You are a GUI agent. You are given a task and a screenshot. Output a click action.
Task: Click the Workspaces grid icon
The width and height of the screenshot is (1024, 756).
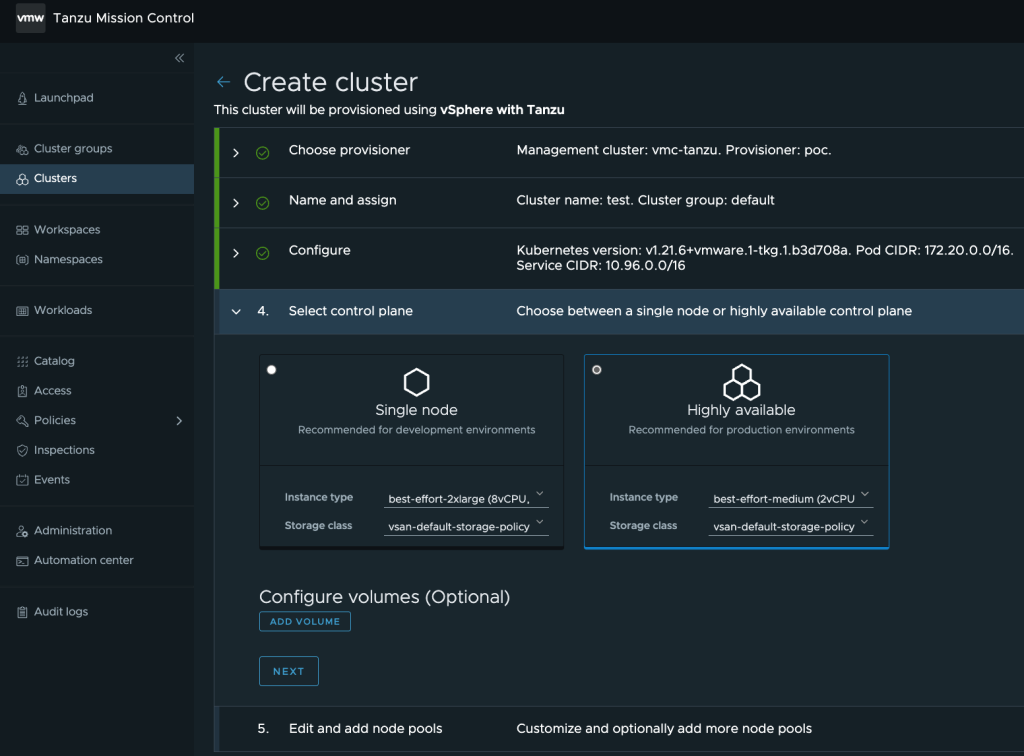22,230
